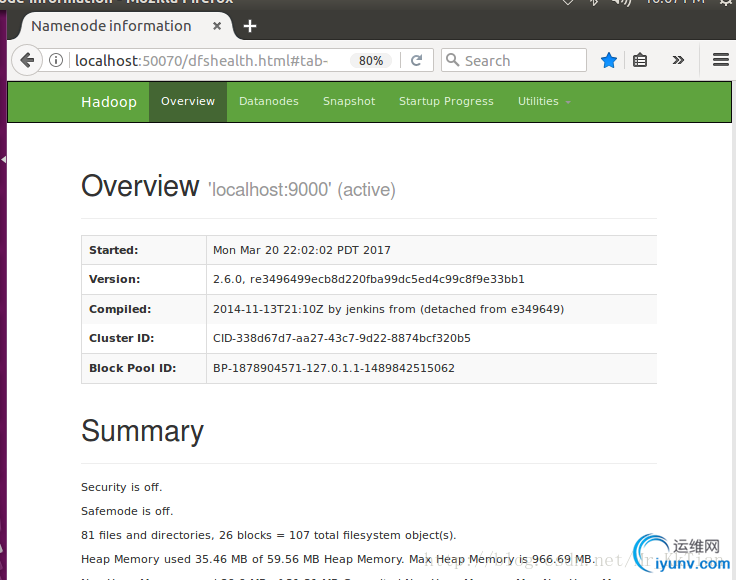Click the Overview heading
This screenshot has width=736, height=580.
140,186
